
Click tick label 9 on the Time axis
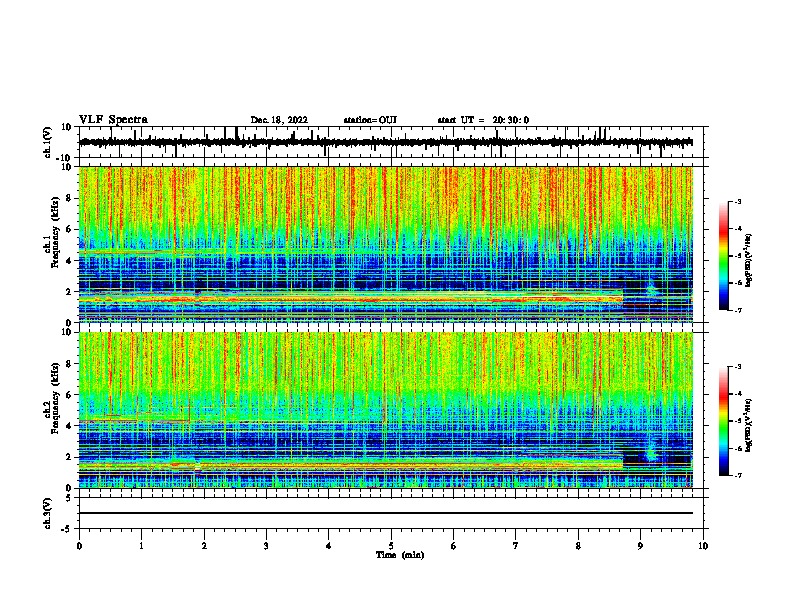[x=640, y=546]
